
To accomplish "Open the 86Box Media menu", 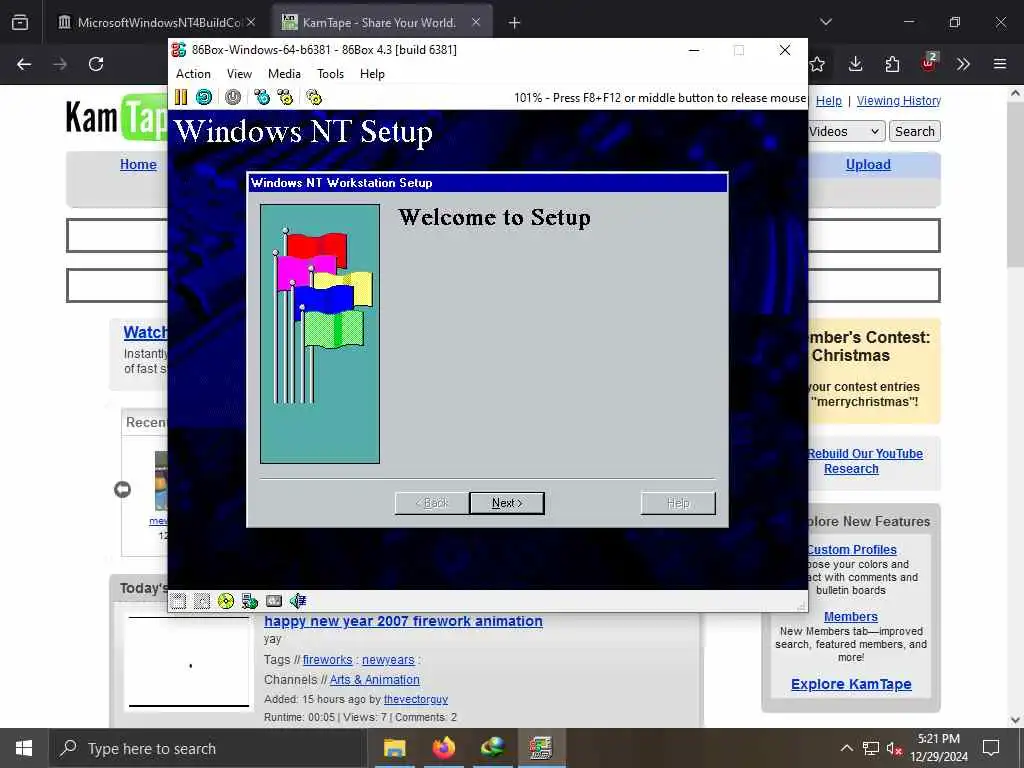I will point(284,74).
